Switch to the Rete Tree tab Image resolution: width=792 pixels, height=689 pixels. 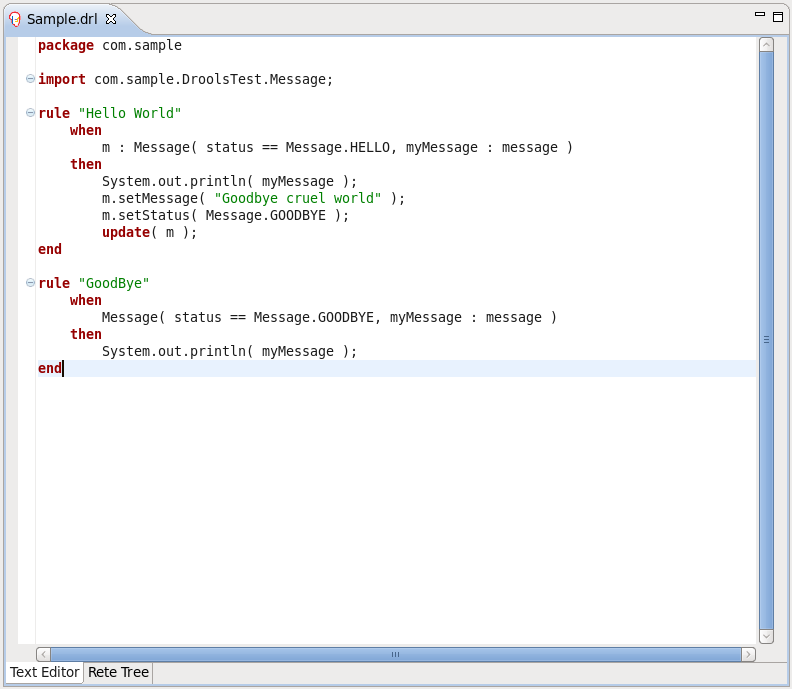coord(118,672)
